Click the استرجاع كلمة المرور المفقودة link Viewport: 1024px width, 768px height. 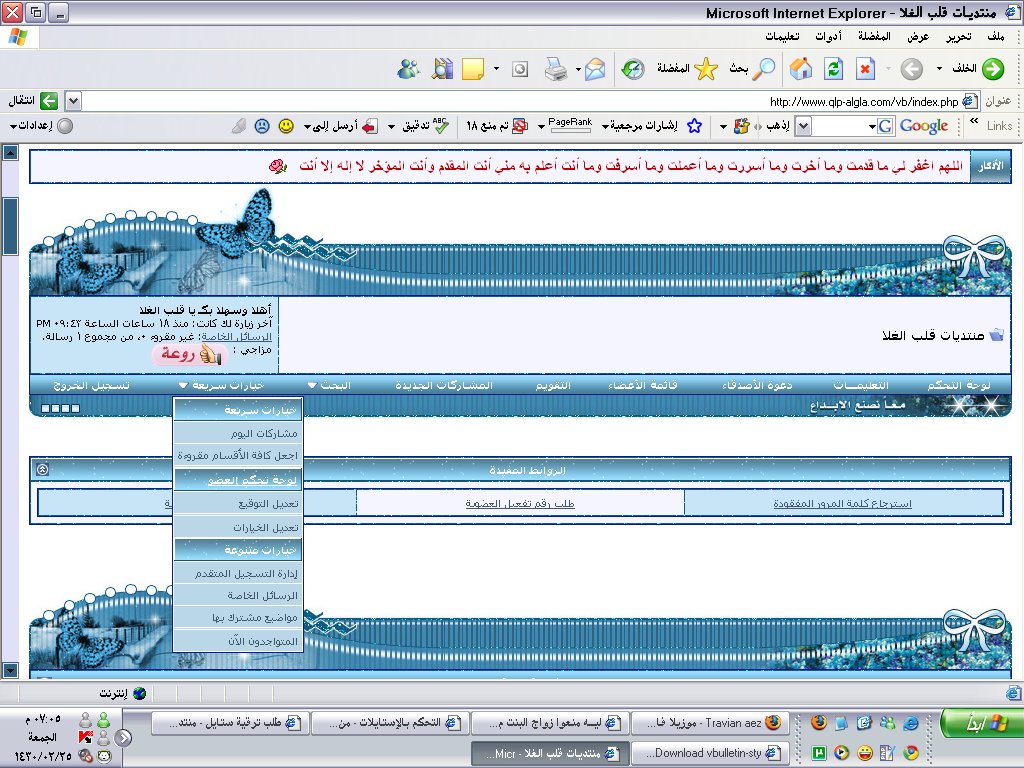click(x=842, y=503)
